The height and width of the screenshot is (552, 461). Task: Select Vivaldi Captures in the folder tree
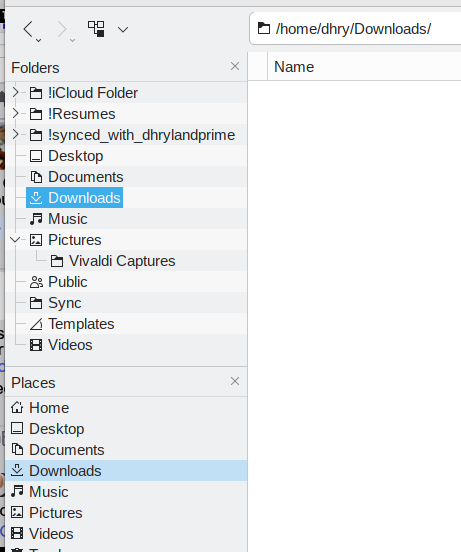[x=113, y=261]
